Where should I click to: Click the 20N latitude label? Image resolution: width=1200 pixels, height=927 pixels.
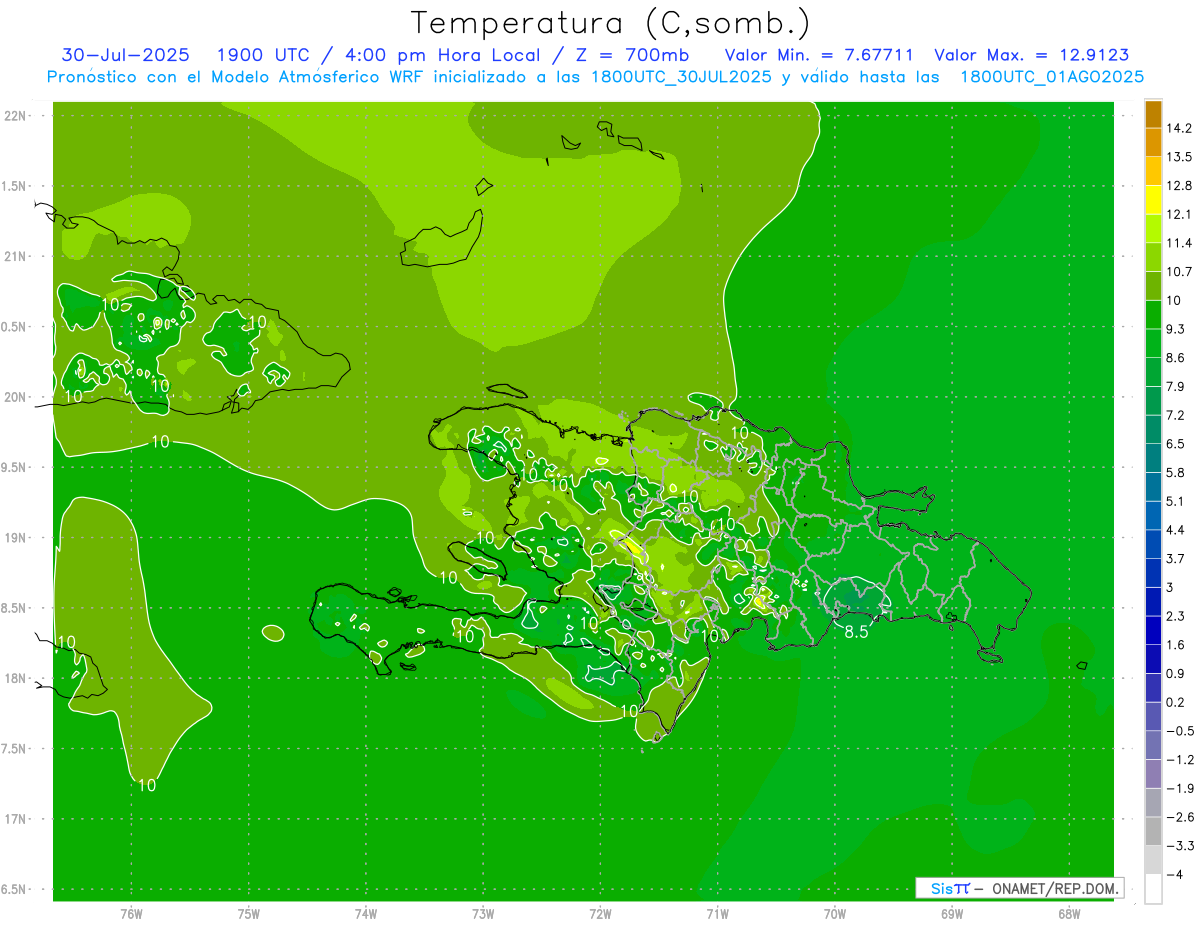(17, 397)
